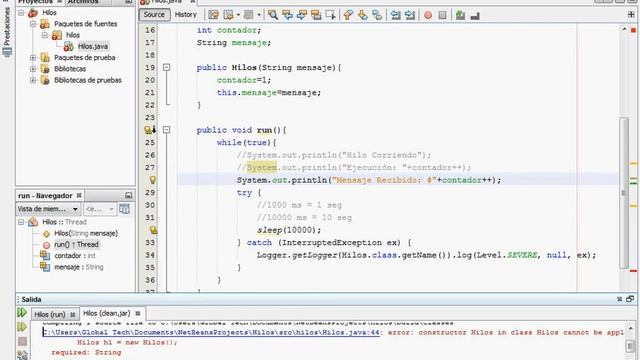Screen dimensions: 640x360
Task: Minimize the Navegador panel with its icon
Action: pyautogui.click(x=129, y=196)
